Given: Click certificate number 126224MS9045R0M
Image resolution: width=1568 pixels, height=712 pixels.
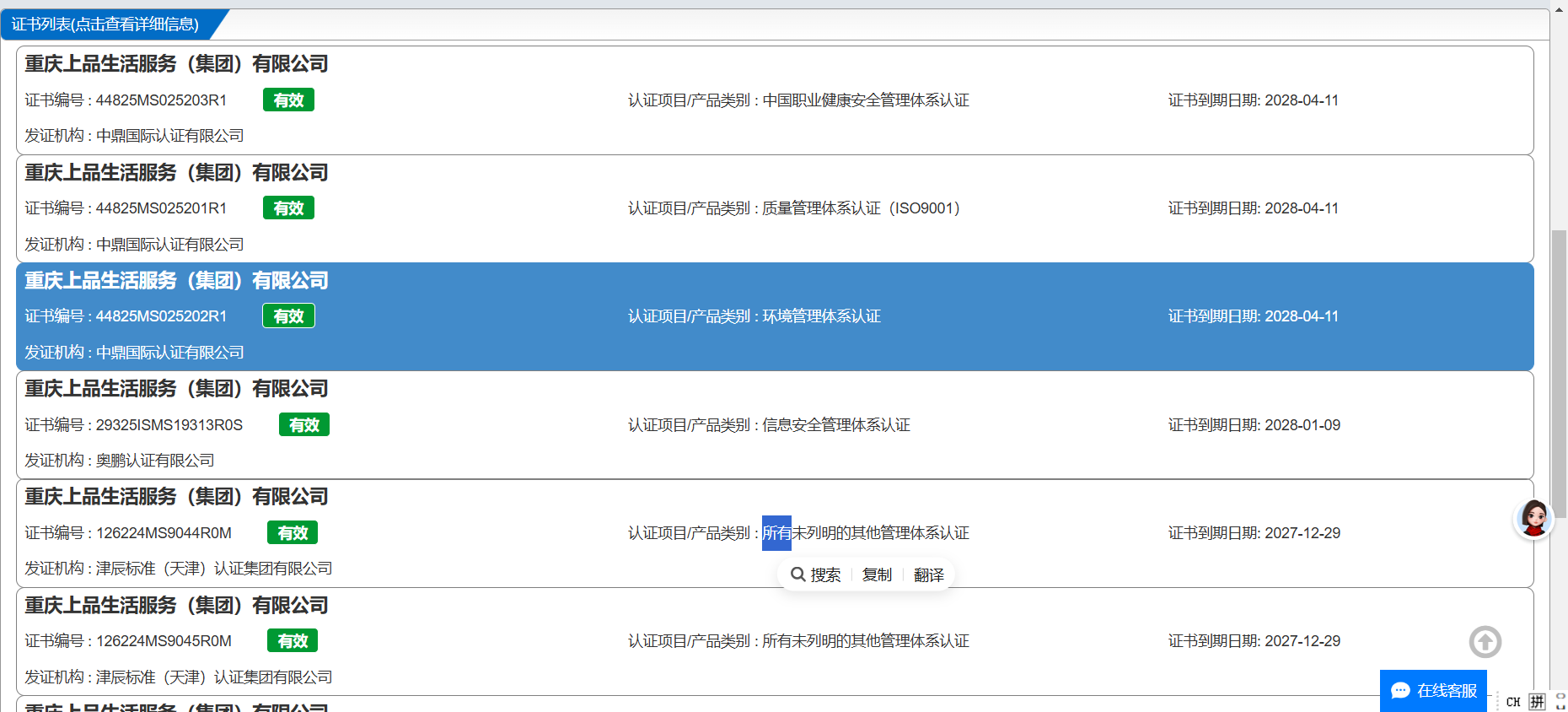Looking at the screenshot, I should click(x=164, y=641).
